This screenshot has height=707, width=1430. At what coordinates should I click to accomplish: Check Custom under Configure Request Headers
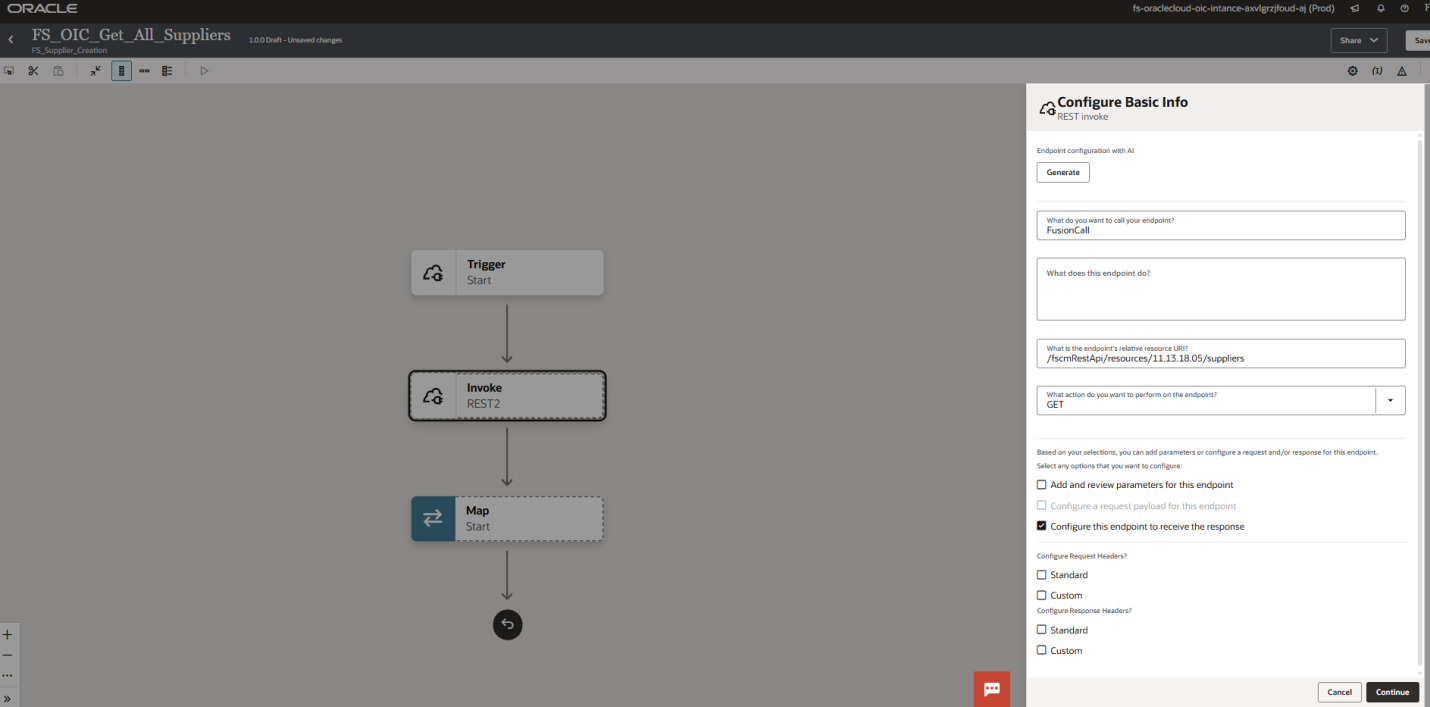pyautogui.click(x=1042, y=595)
